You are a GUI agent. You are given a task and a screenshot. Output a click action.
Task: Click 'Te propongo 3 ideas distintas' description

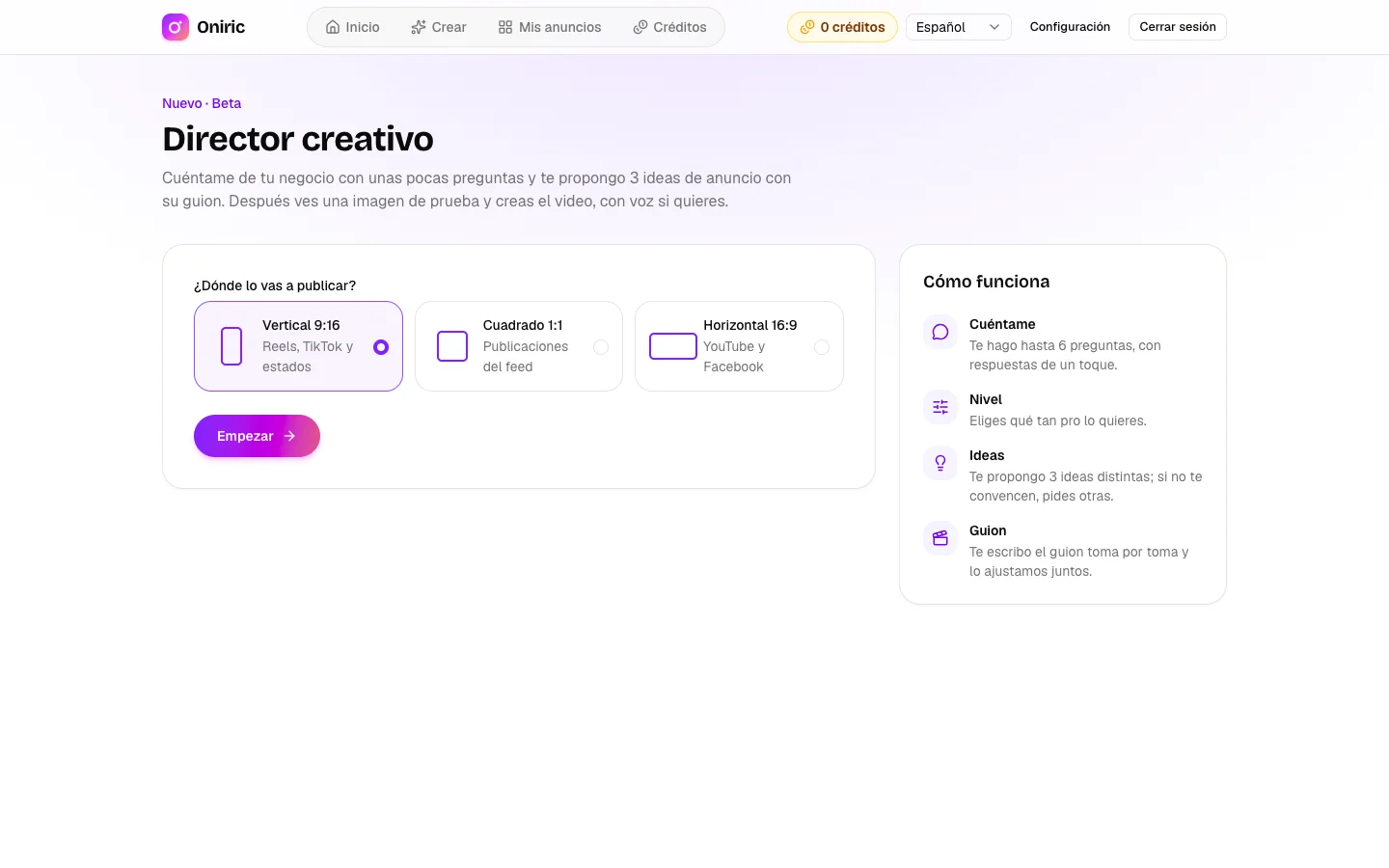[1086, 486]
